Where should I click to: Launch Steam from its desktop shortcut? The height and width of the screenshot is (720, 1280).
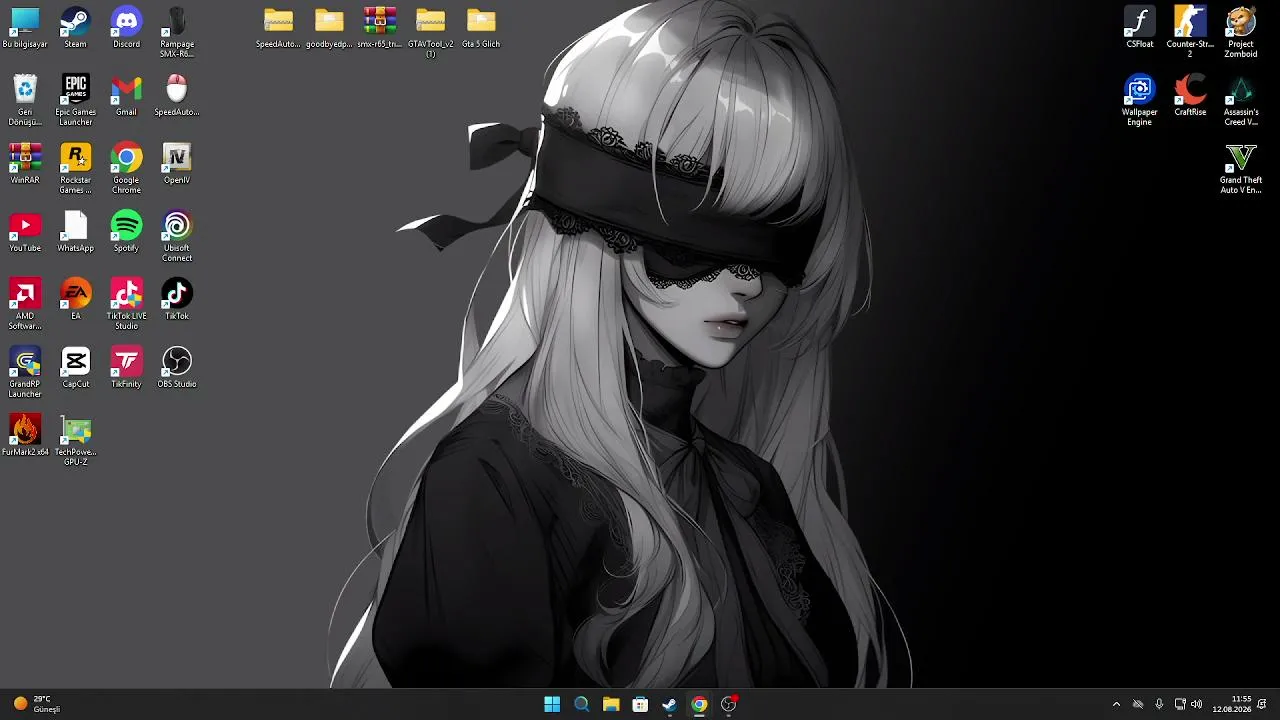coord(76,28)
